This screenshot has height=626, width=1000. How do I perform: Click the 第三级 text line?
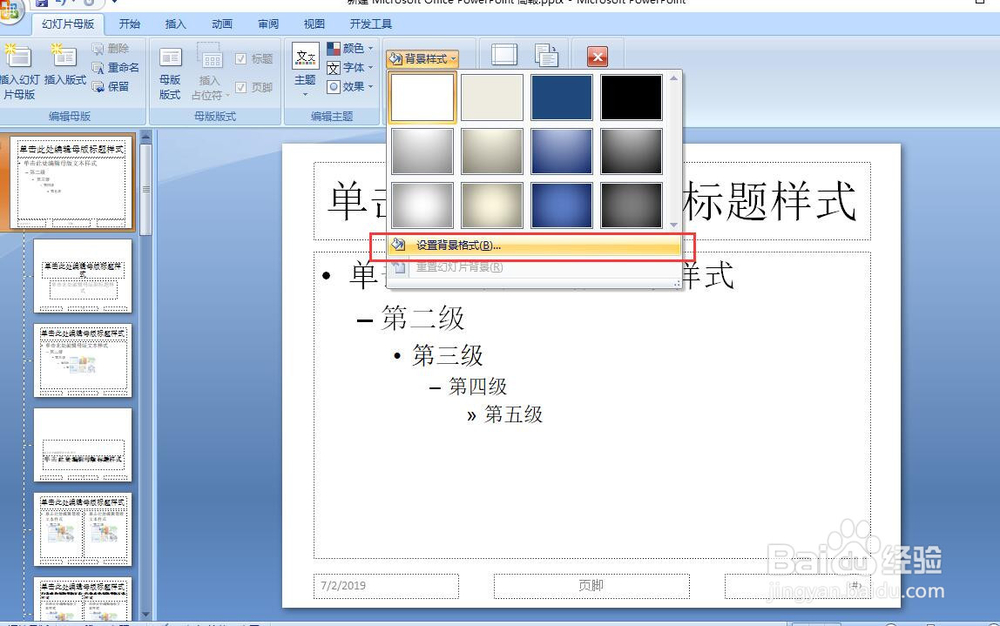click(447, 355)
